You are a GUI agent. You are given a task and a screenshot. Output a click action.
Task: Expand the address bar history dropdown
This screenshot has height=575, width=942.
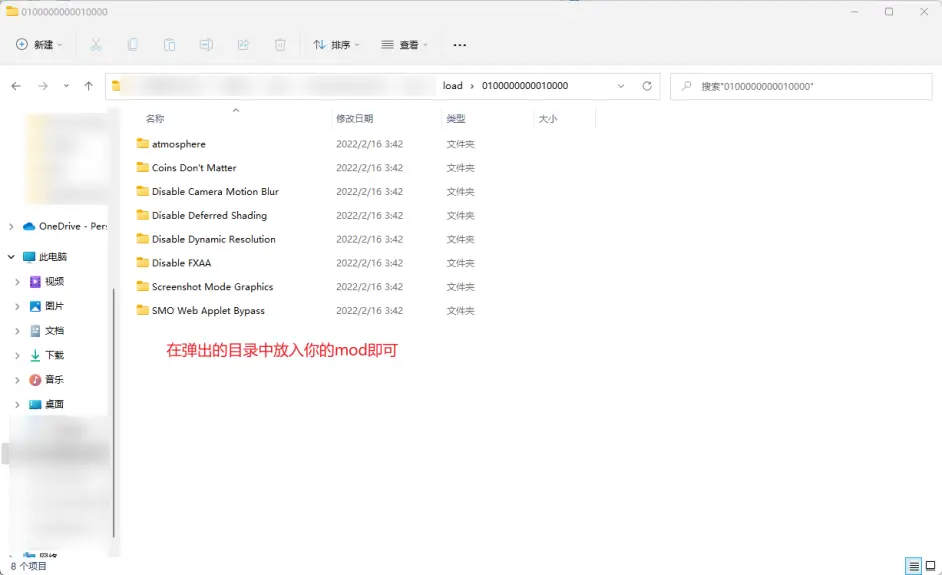[621, 86]
